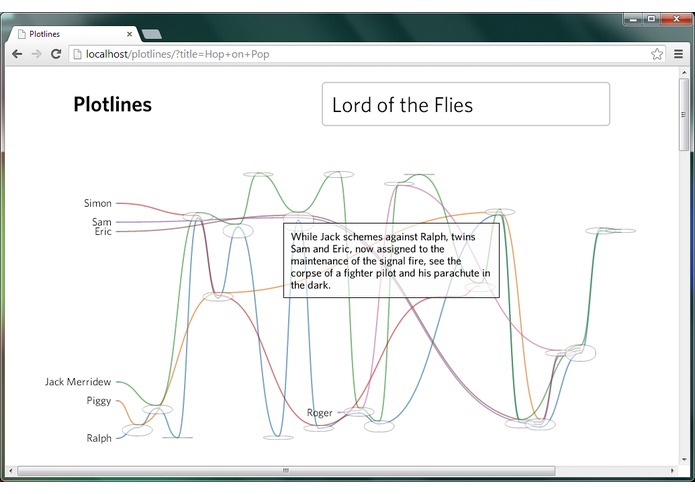Viewport: 695px width, 494px height.
Task: Select the Simon character label
Action: [x=98, y=203]
